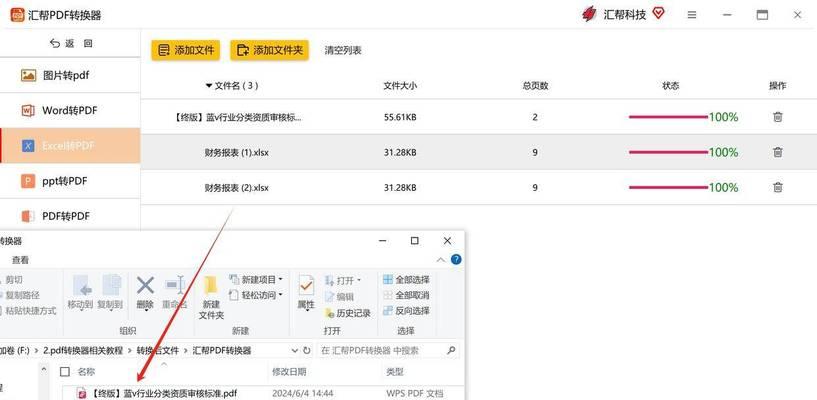
Task: Click the 删除 X icon in Explorer
Action: coord(145,285)
